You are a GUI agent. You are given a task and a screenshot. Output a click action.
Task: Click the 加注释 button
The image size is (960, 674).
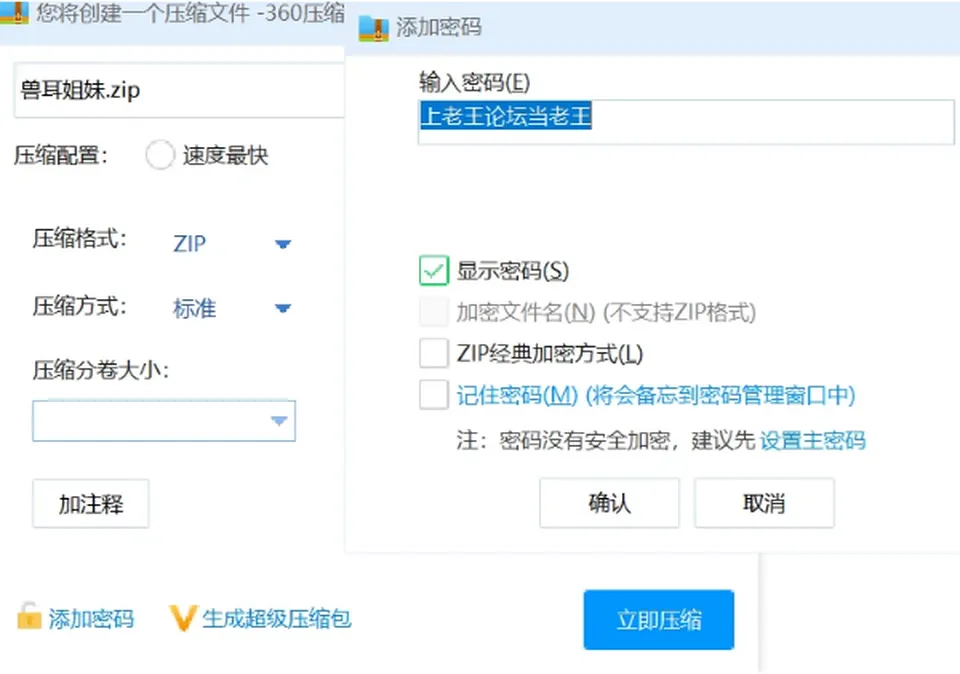coord(91,504)
